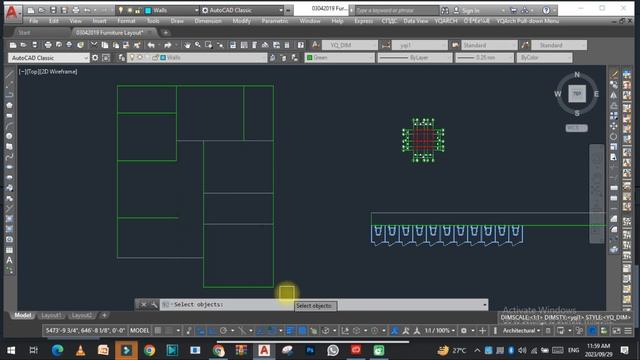Click the table style icon
640x360 pixels.
[x=455, y=45]
